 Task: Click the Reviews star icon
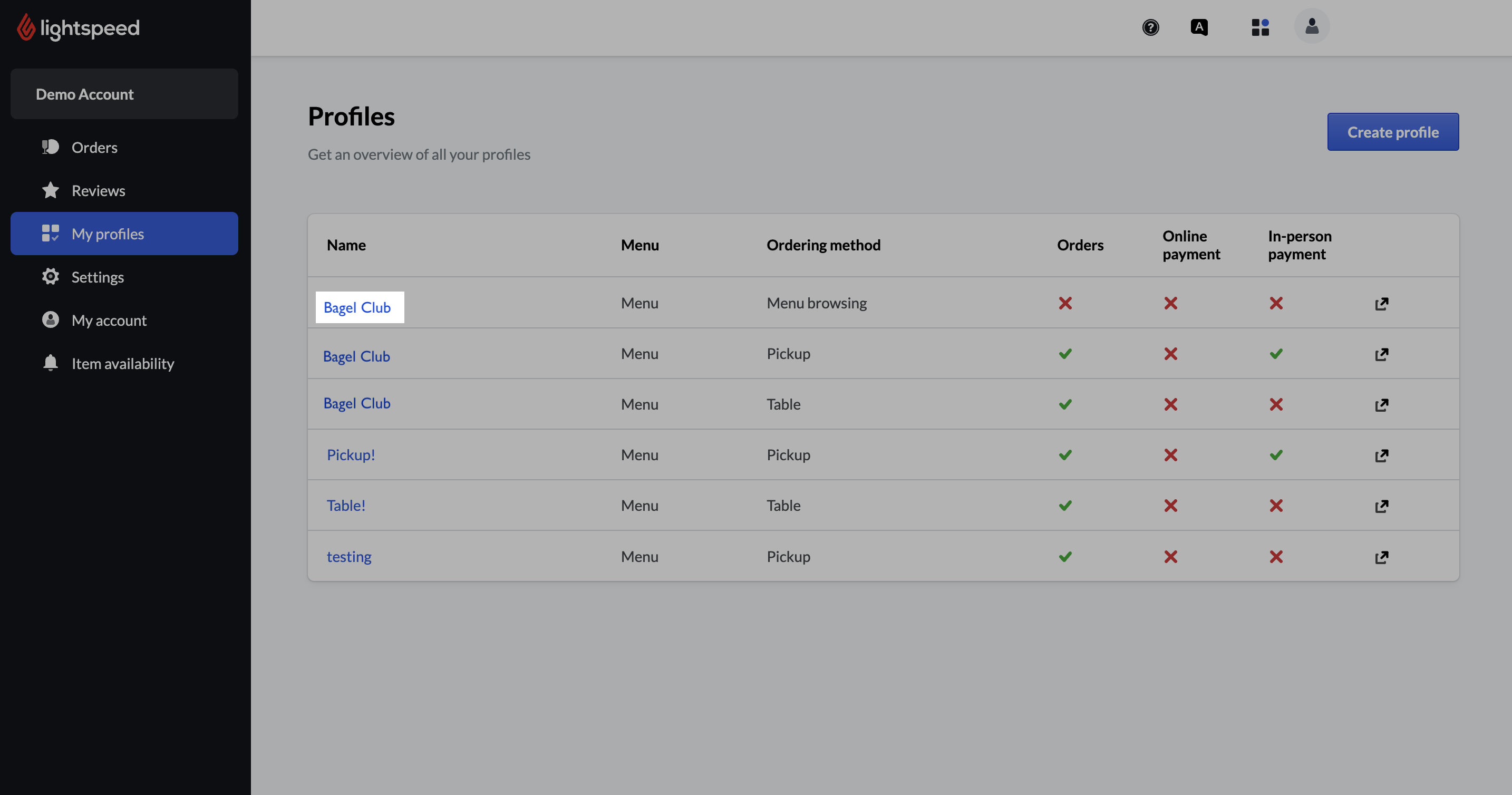coord(51,190)
